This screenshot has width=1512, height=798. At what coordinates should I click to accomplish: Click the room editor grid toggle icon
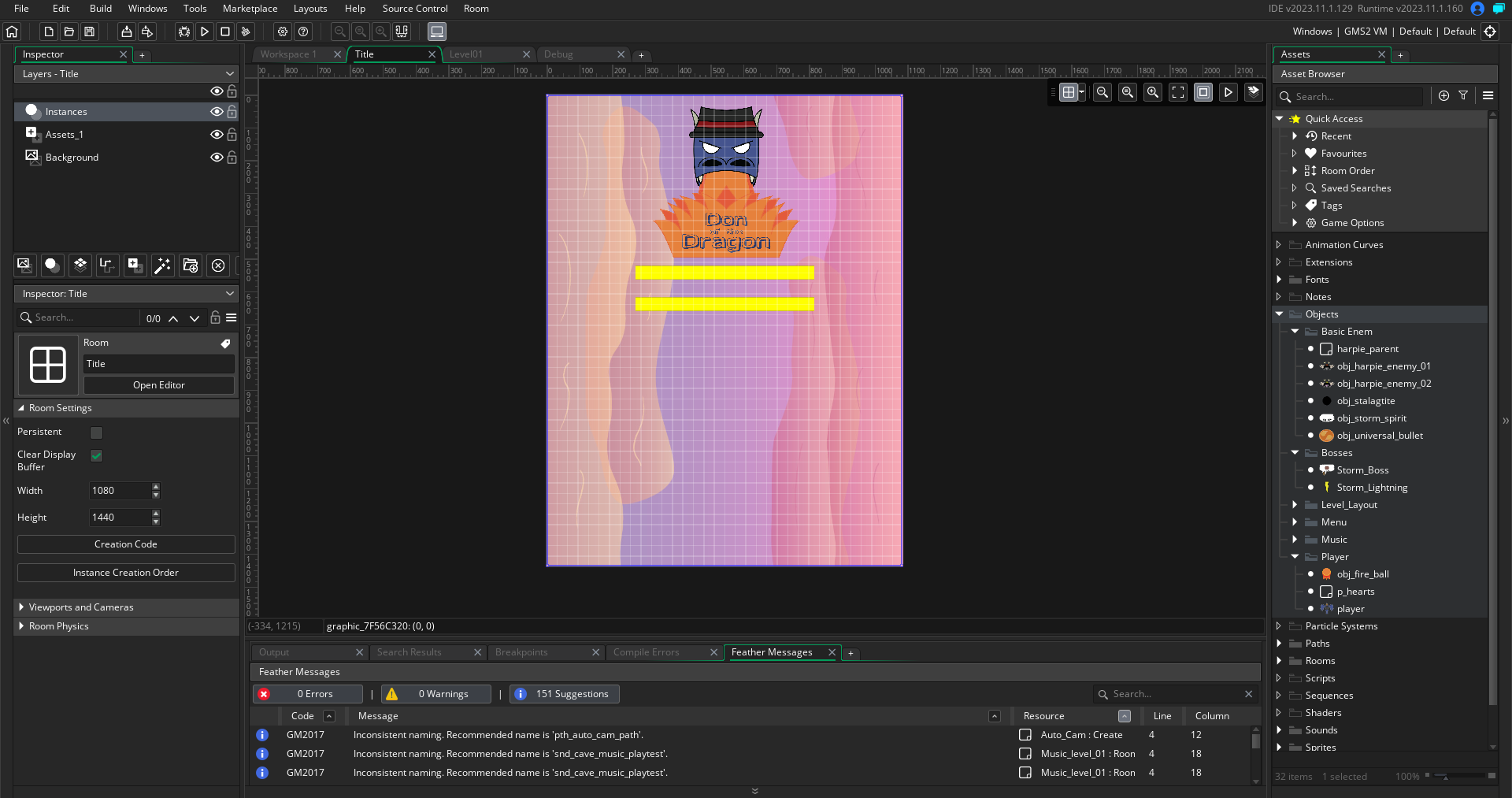(x=1068, y=92)
